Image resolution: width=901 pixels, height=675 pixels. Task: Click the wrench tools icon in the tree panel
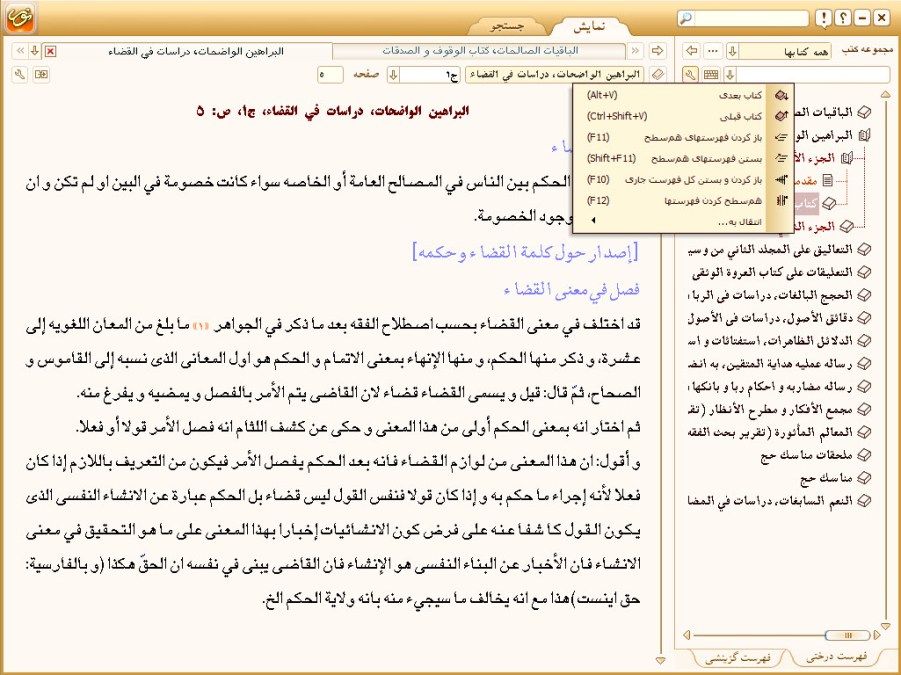pyautogui.click(x=690, y=74)
